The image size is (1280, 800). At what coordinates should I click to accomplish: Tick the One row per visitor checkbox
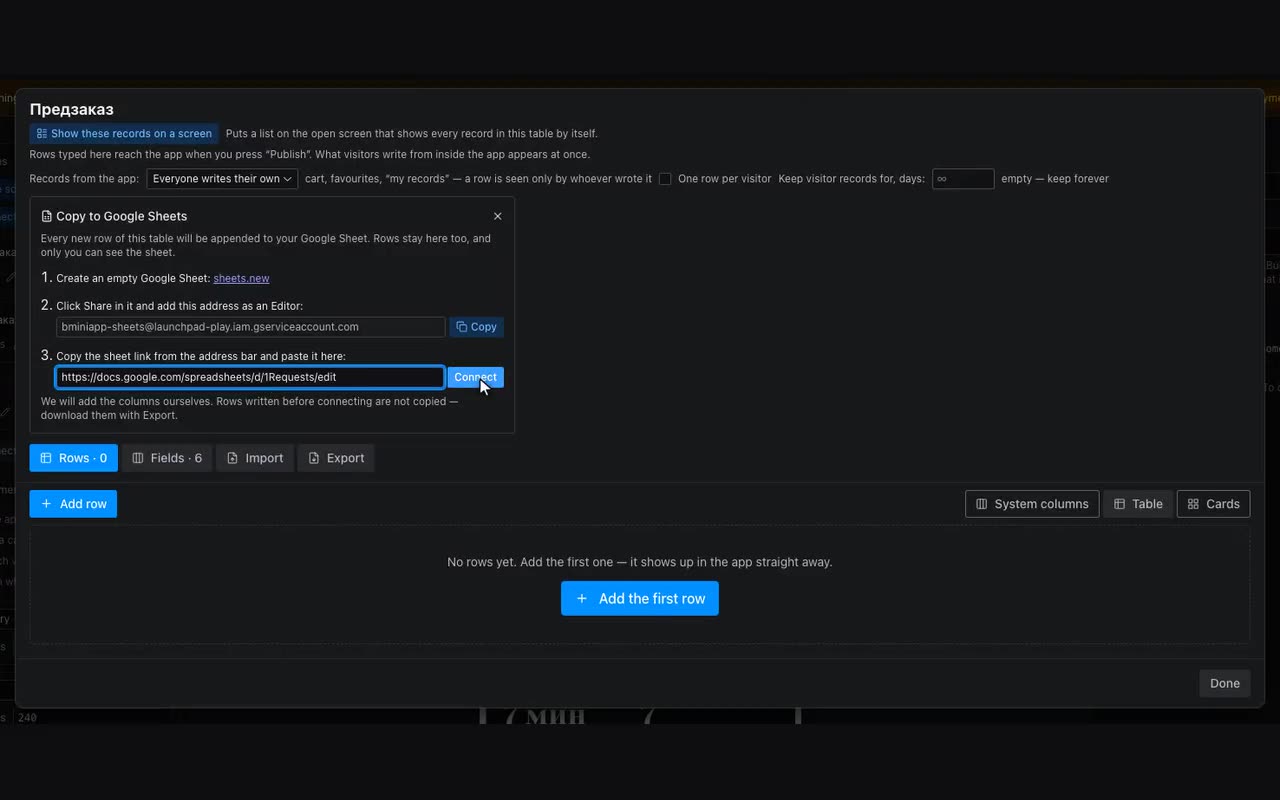tap(665, 179)
